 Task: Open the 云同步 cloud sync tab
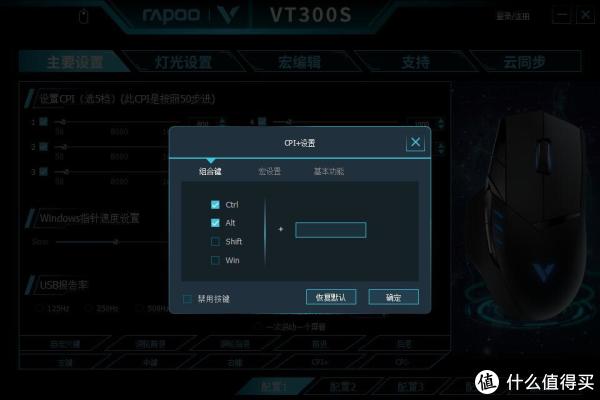(524, 62)
